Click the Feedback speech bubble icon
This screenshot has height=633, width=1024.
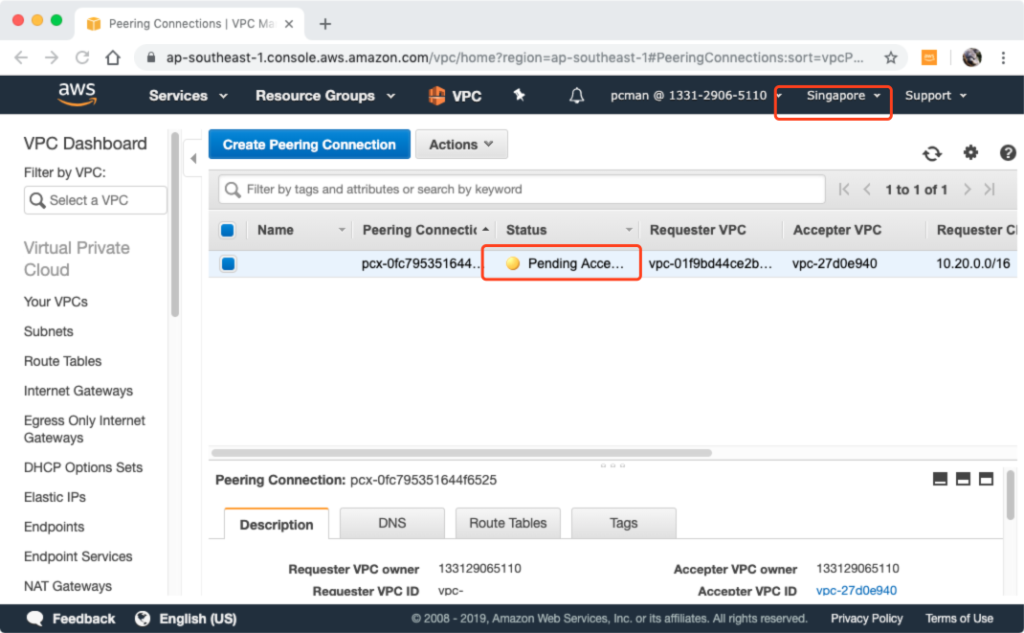tap(35, 618)
